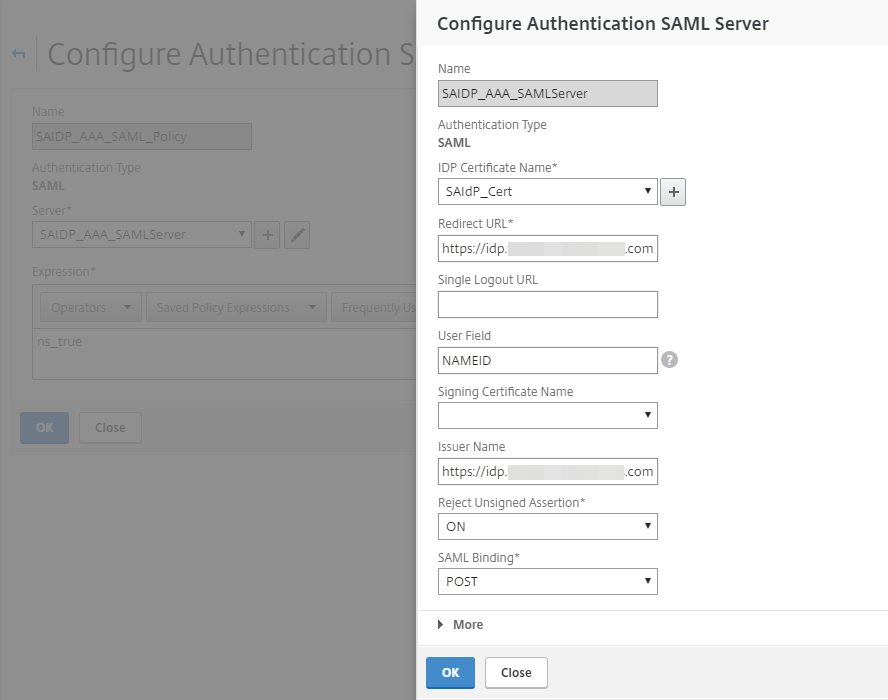Click the Close button under the Expression box

click(x=110, y=428)
